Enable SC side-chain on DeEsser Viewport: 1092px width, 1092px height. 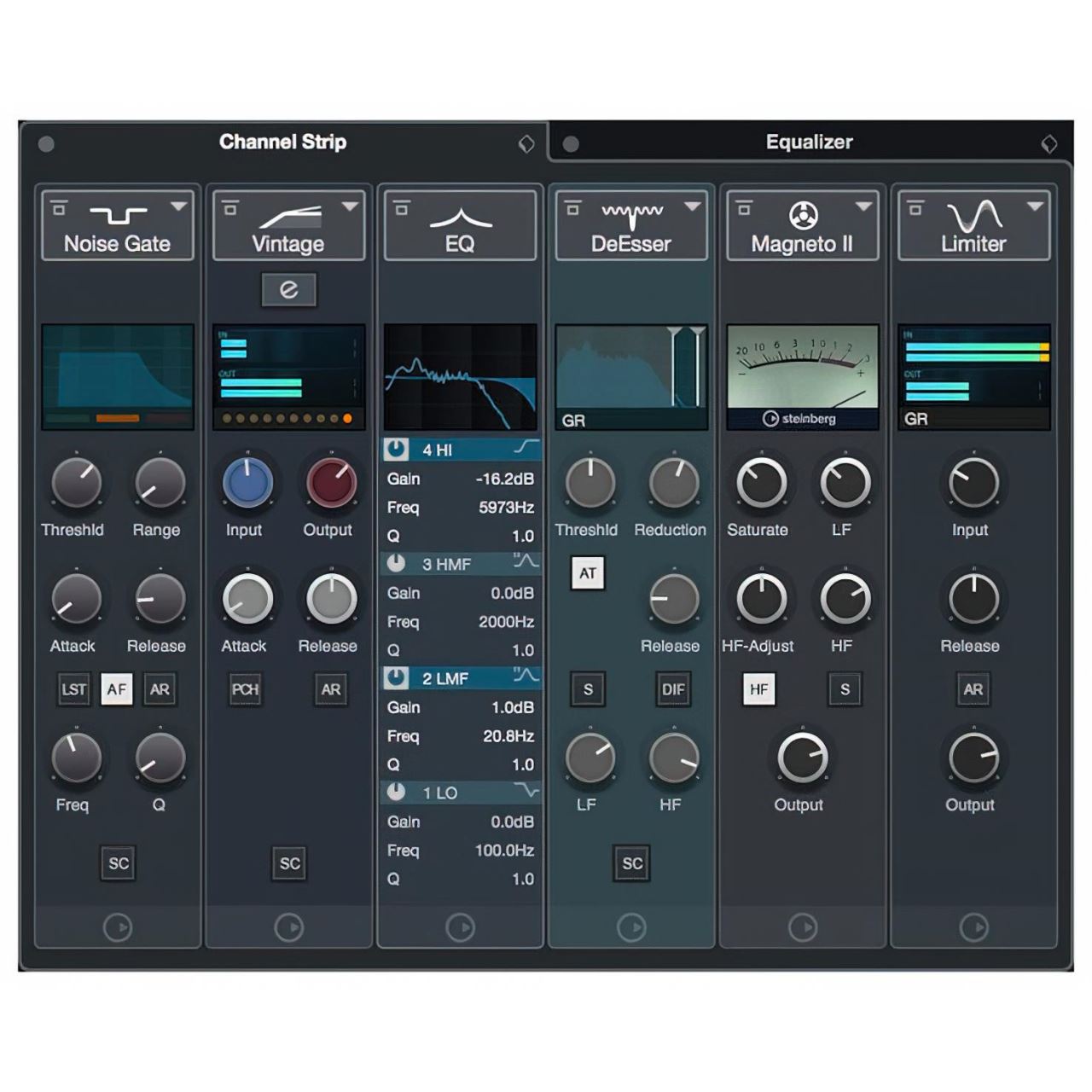tap(632, 863)
